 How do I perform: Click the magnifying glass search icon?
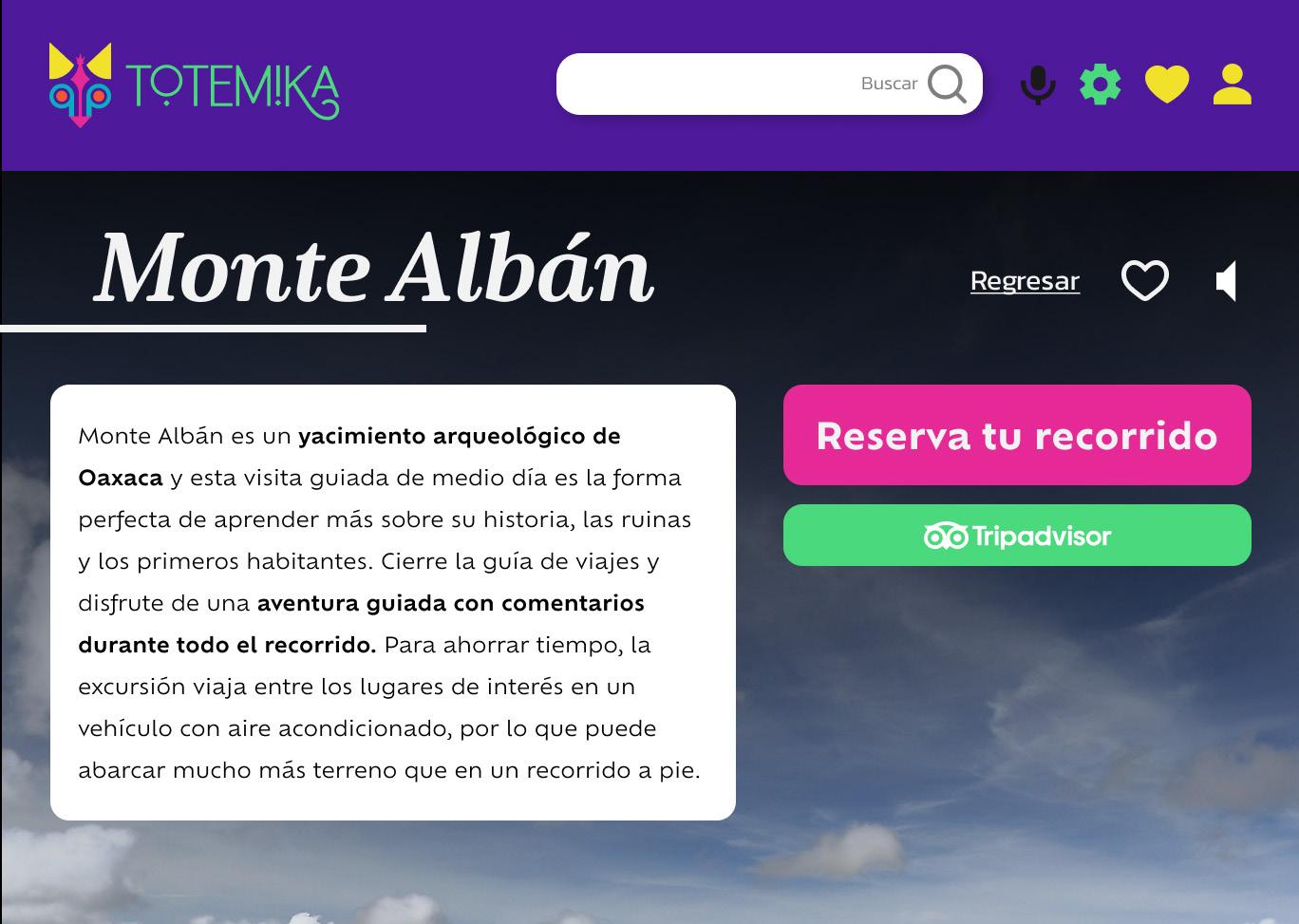(947, 84)
